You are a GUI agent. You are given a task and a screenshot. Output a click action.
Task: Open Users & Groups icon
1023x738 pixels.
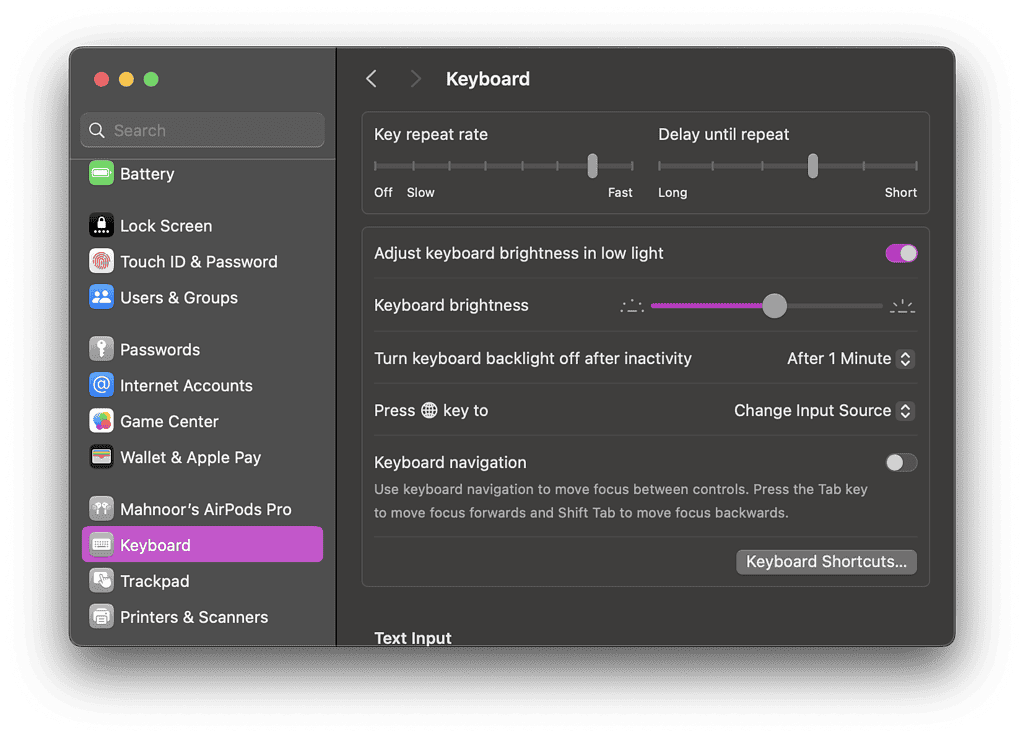click(x=101, y=298)
